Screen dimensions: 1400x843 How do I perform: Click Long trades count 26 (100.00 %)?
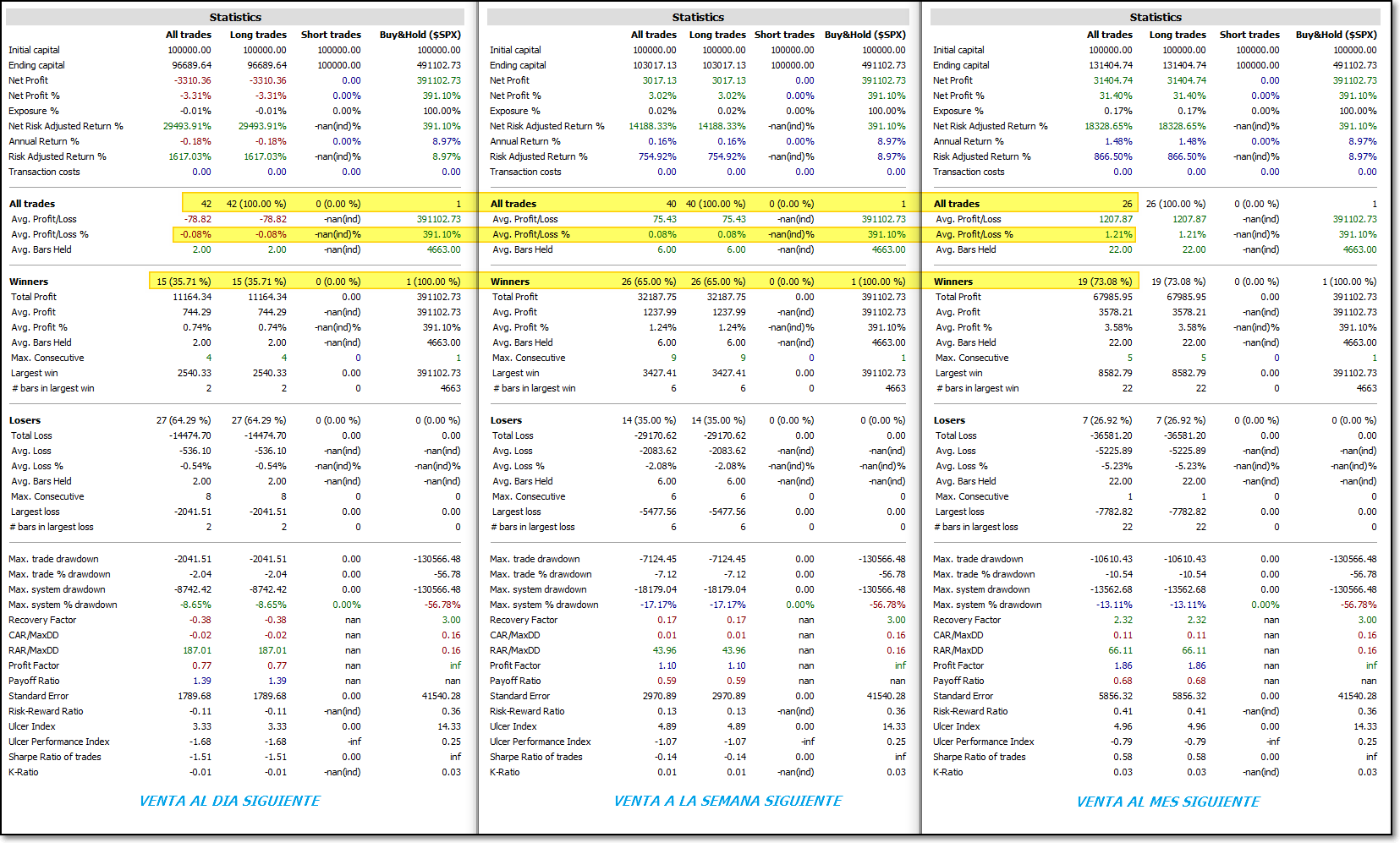coord(1176,204)
